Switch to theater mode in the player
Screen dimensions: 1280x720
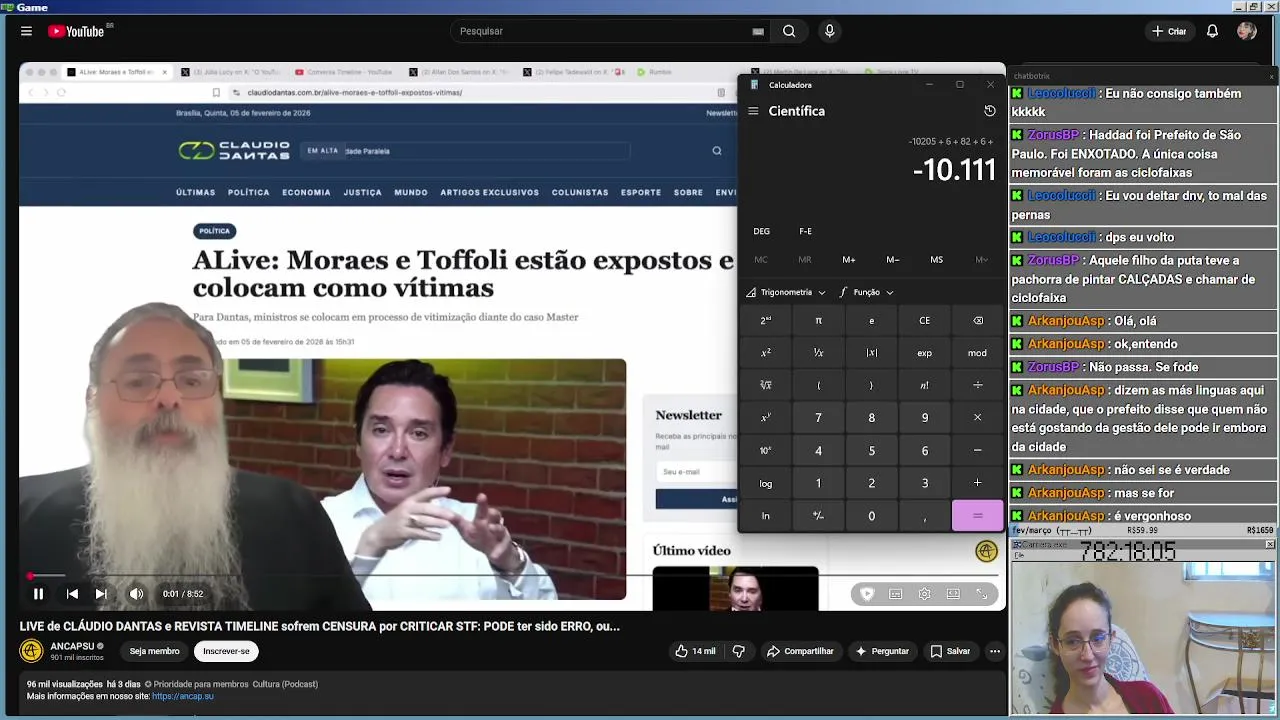[x=953, y=594]
